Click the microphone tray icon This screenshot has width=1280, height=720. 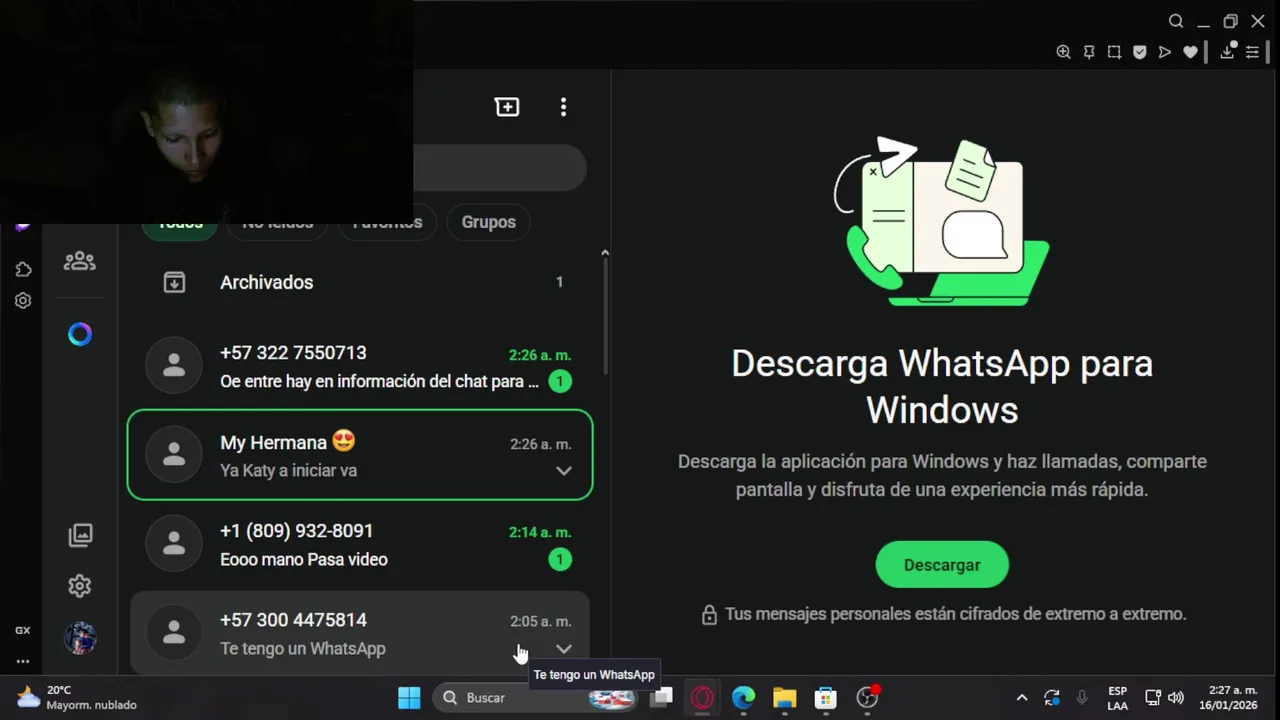(1082, 698)
